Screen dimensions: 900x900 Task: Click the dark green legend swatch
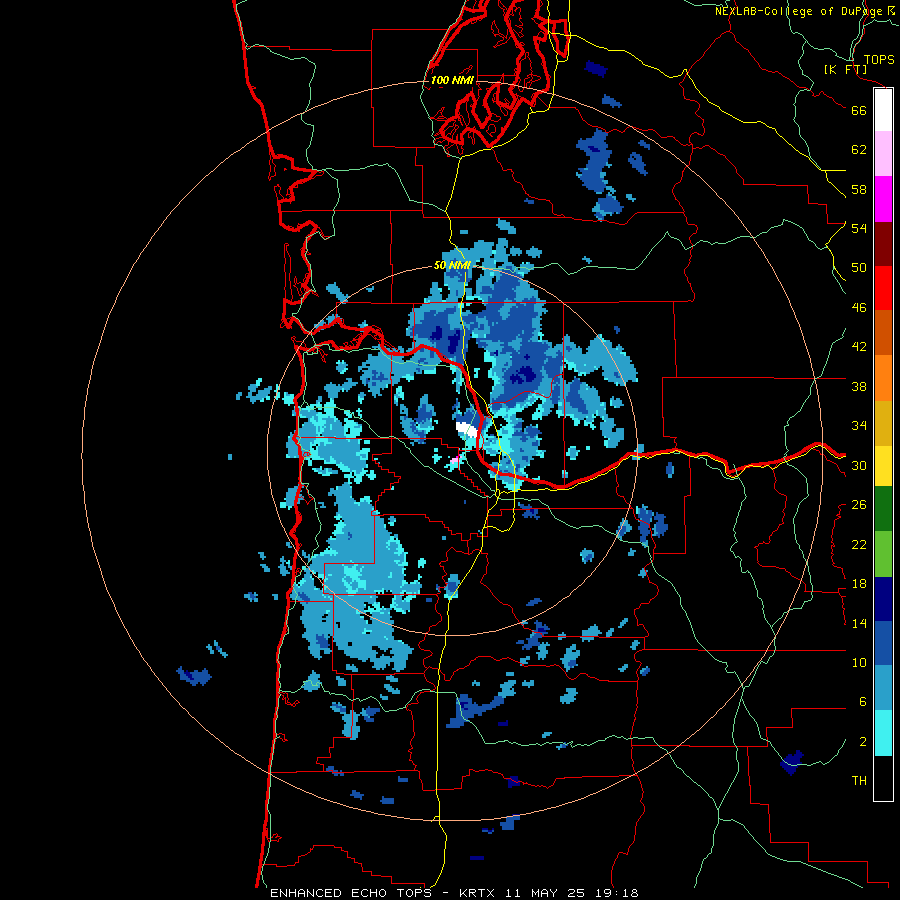point(883,509)
